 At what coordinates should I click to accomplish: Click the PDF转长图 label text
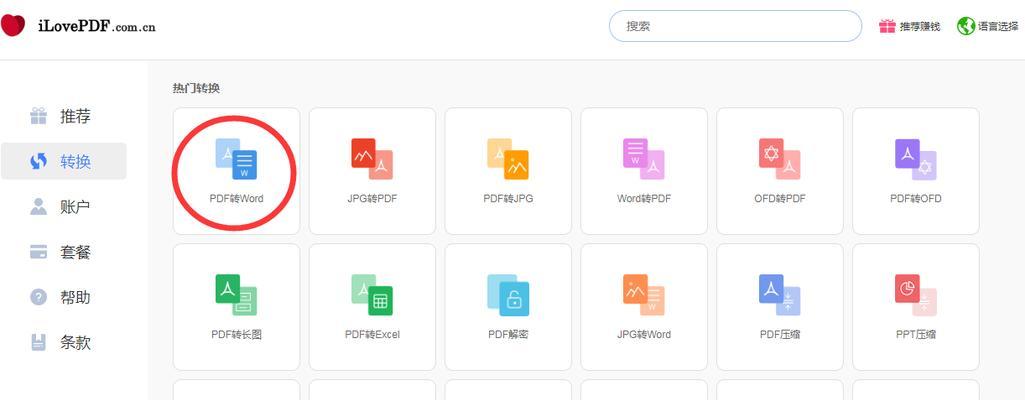click(236, 334)
